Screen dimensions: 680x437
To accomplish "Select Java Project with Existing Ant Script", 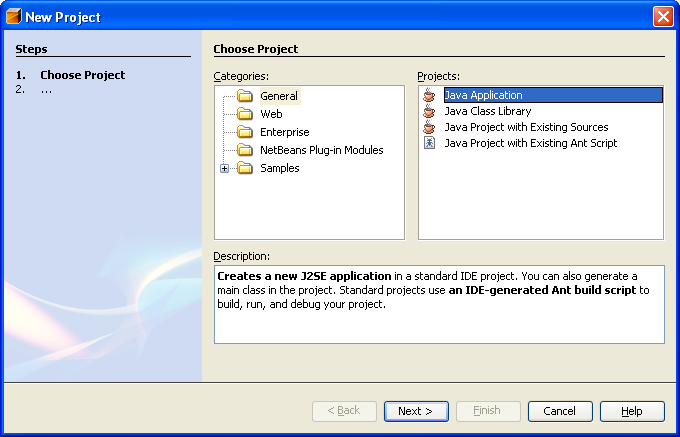I will (x=530, y=143).
